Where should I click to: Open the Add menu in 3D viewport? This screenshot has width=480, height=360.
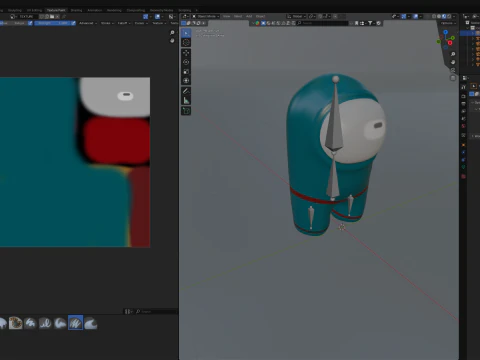pyautogui.click(x=249, y=16)
